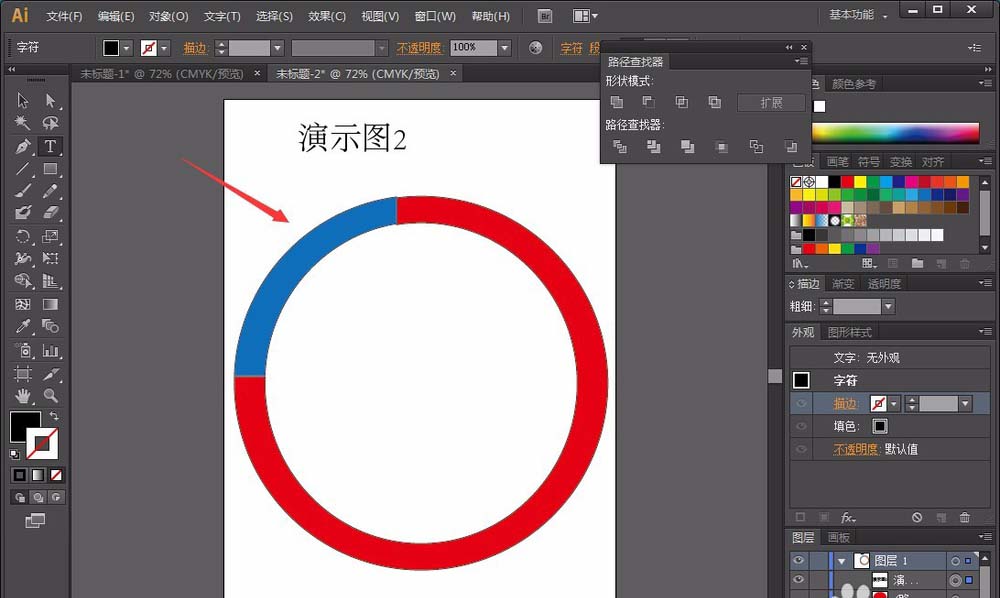Select the Direct Selection arrow tool
Viewport: 1000px width, 598px height.
click(x=50, y=100)
